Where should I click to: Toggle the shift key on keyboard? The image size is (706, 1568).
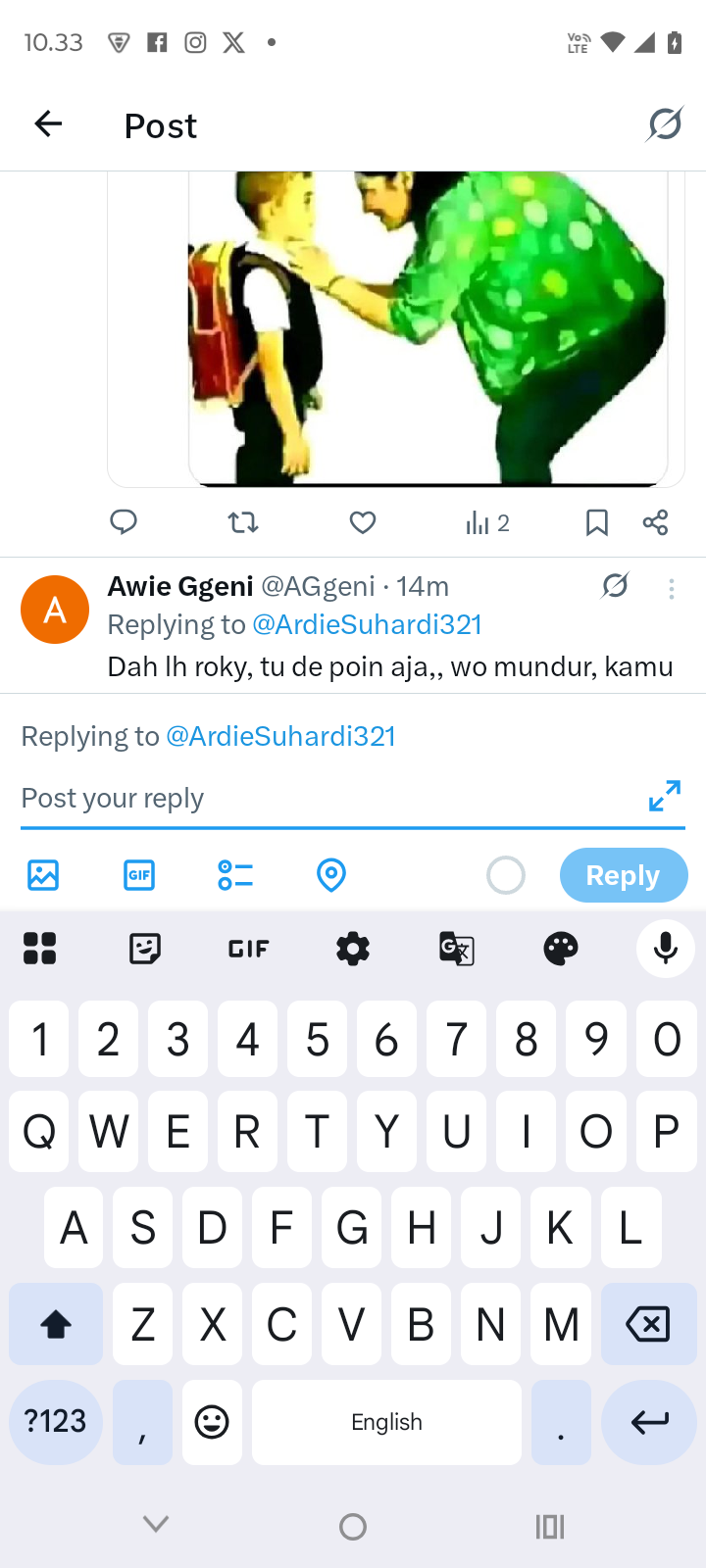pyautogui.click(x=56, y=1324)
